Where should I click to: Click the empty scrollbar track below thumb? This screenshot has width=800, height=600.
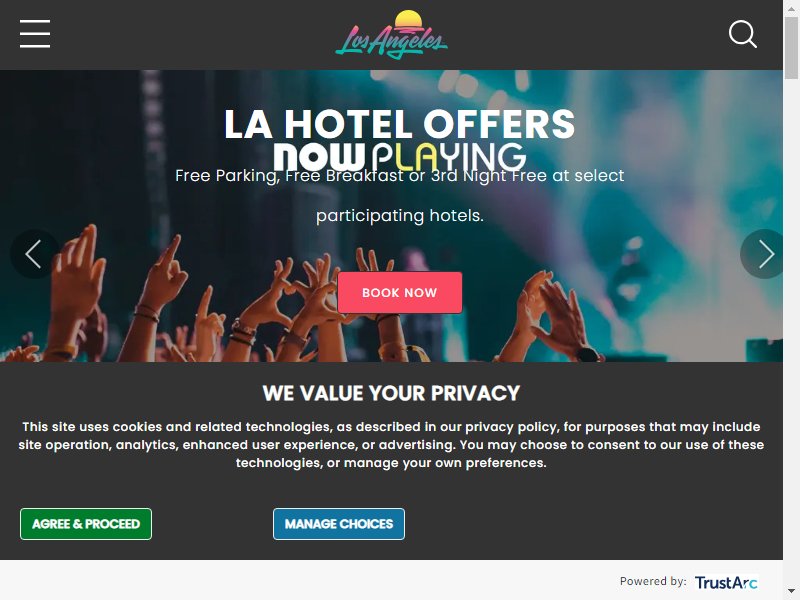(x=791, y=332)
